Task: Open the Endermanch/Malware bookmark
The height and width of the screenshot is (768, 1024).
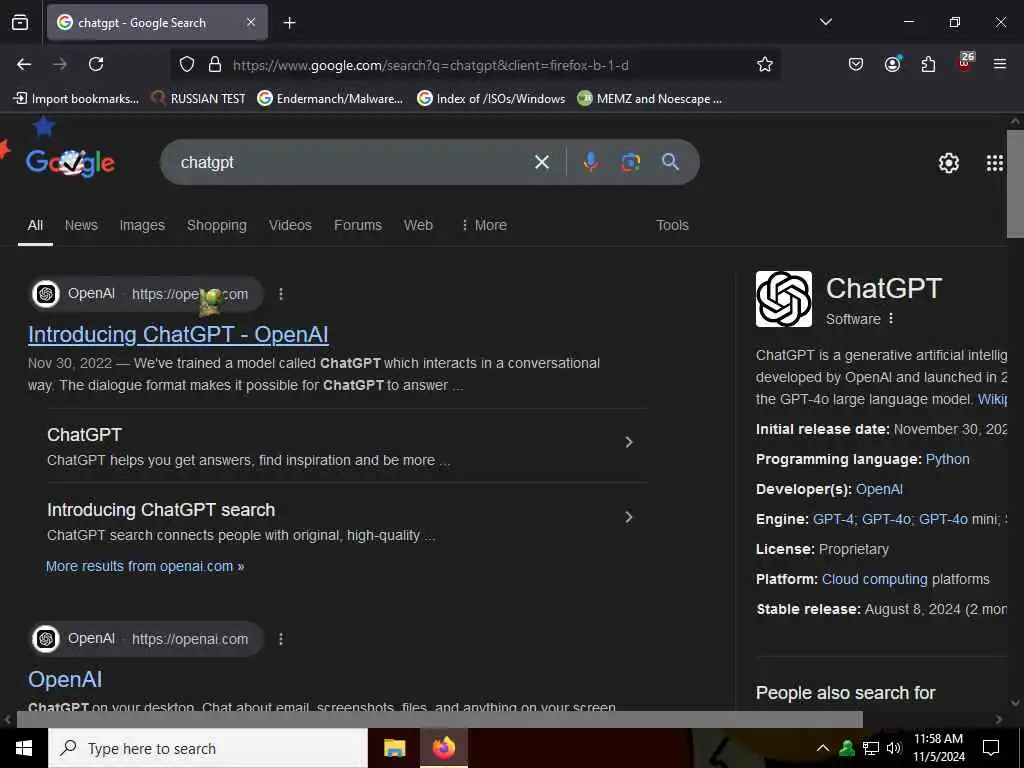Action: point(330,99)
